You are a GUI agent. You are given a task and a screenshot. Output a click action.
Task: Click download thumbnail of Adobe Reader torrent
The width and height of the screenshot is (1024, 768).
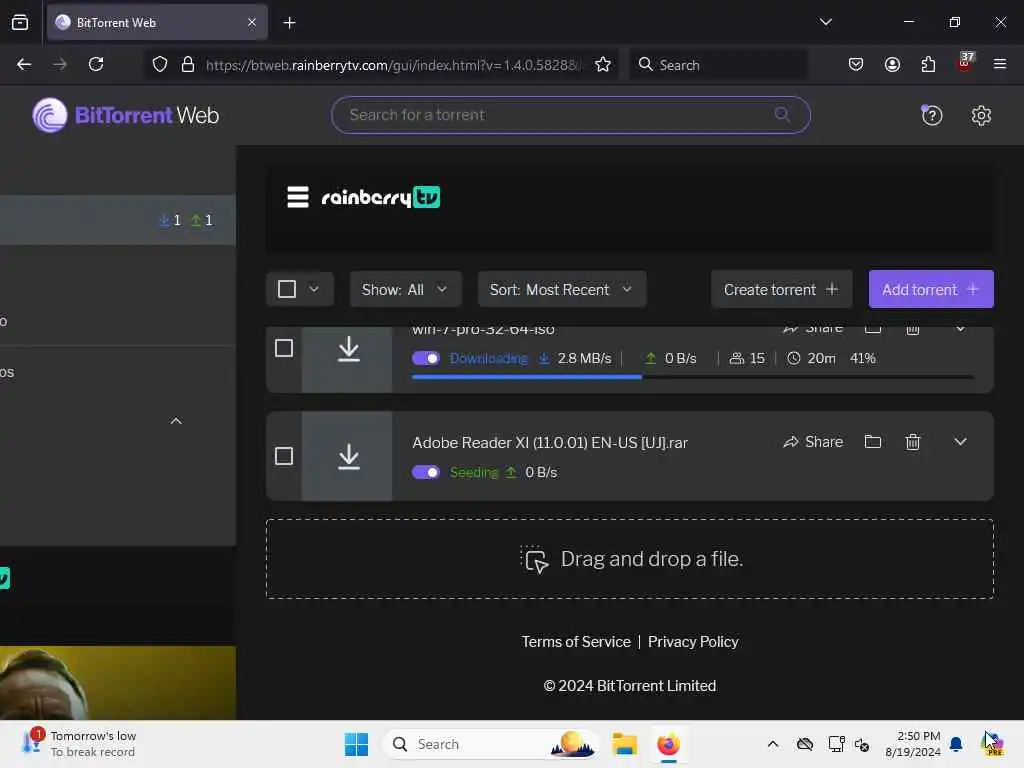point(347,456)
